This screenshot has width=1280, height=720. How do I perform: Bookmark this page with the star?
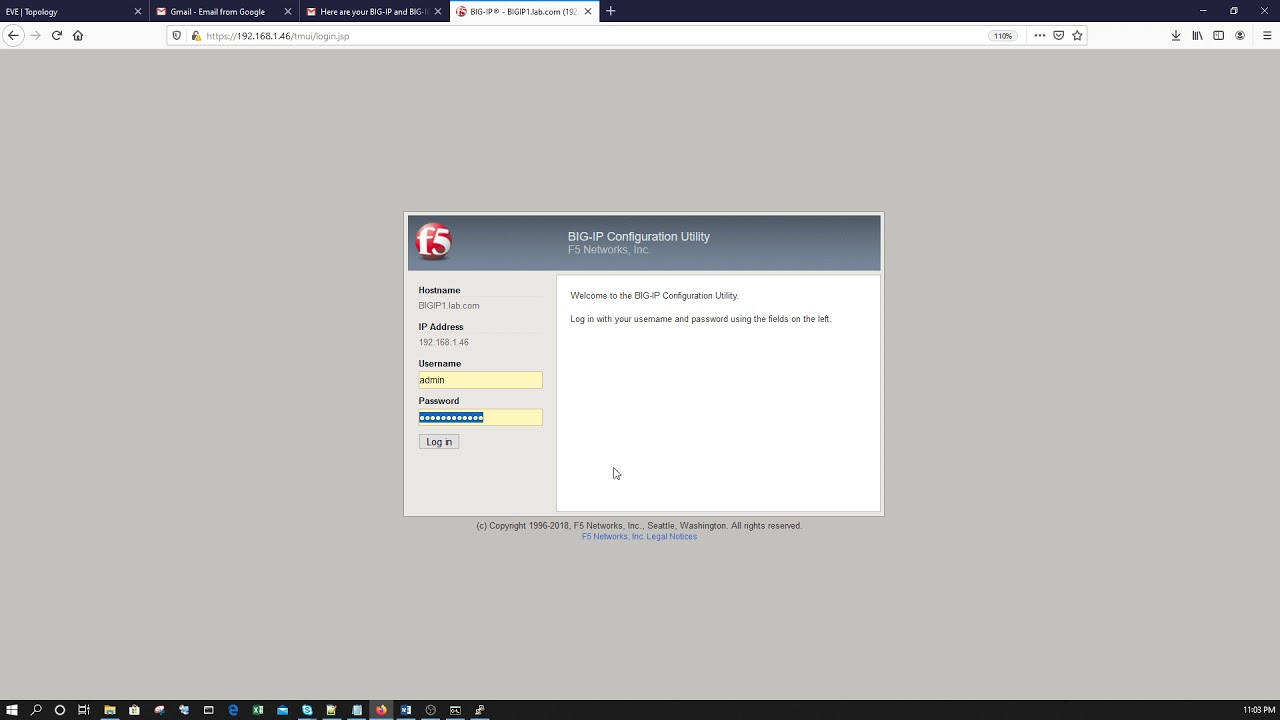click(1077, 35)
